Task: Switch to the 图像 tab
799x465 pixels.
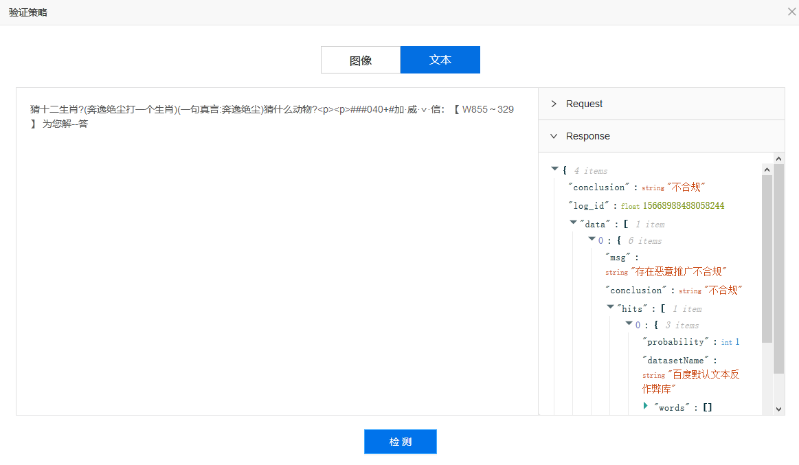Action: click(x=361, y=60)
